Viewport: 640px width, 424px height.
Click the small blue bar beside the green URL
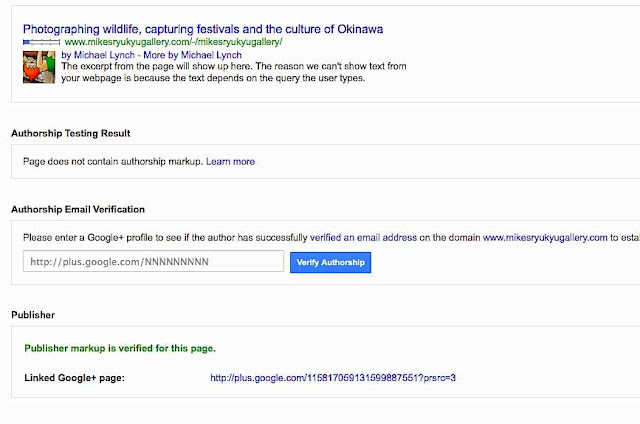click(x=41, y=44)
